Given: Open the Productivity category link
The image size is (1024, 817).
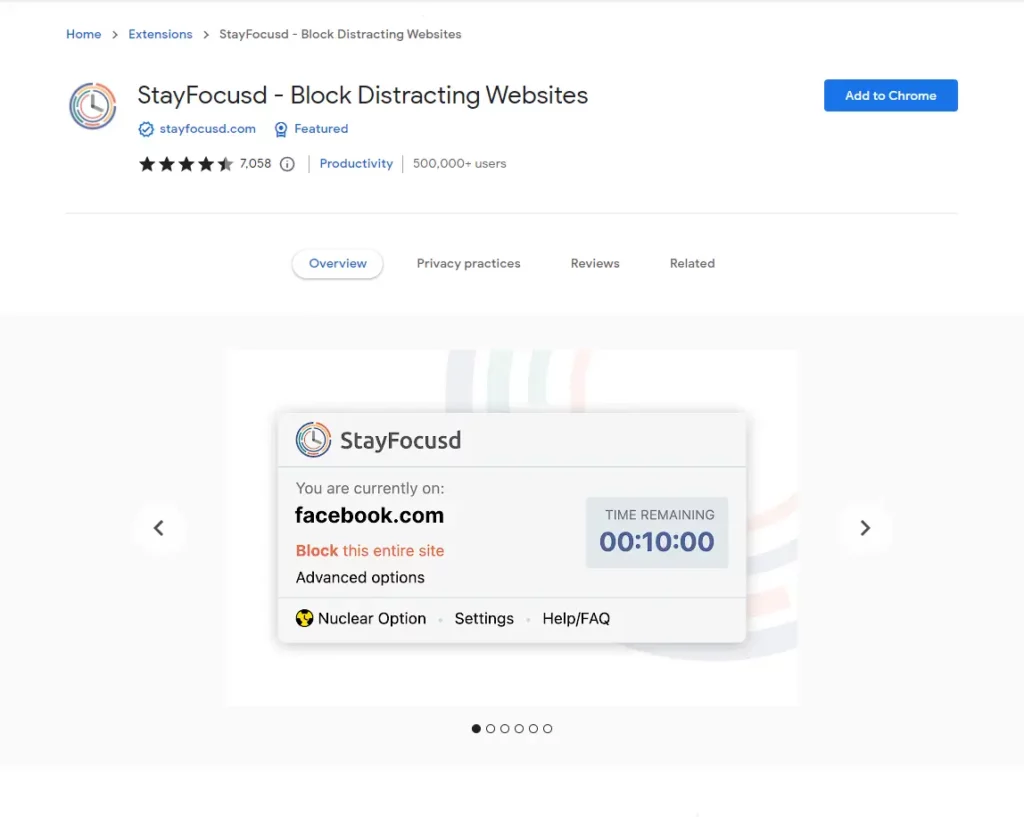Looking at the screenshot, I should (356, 164).
